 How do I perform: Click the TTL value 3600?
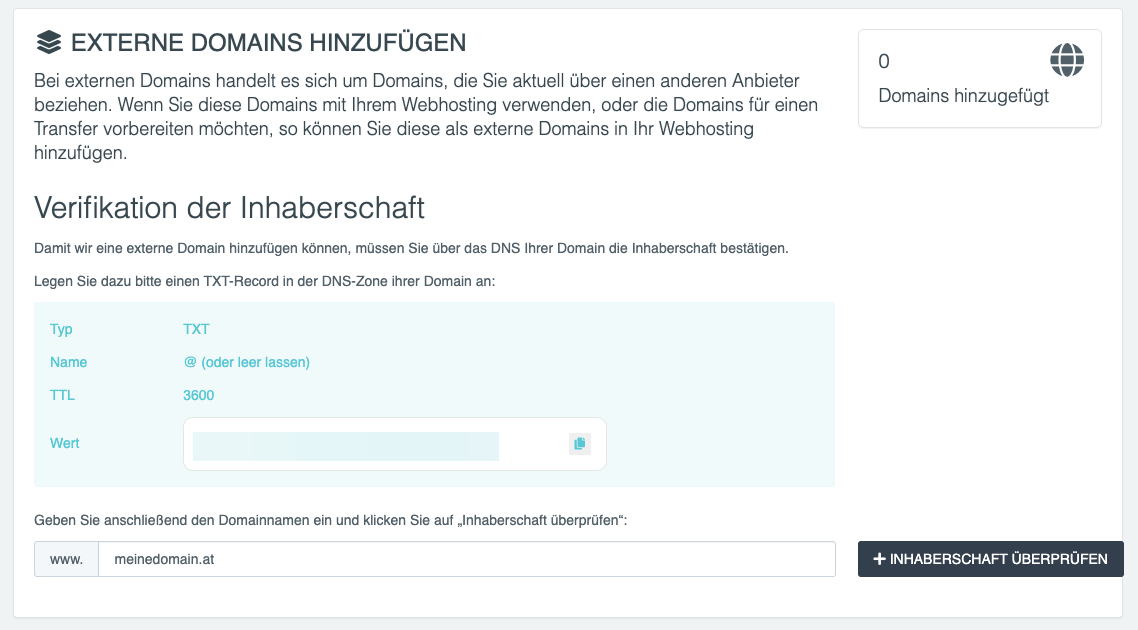click(198, 395)
